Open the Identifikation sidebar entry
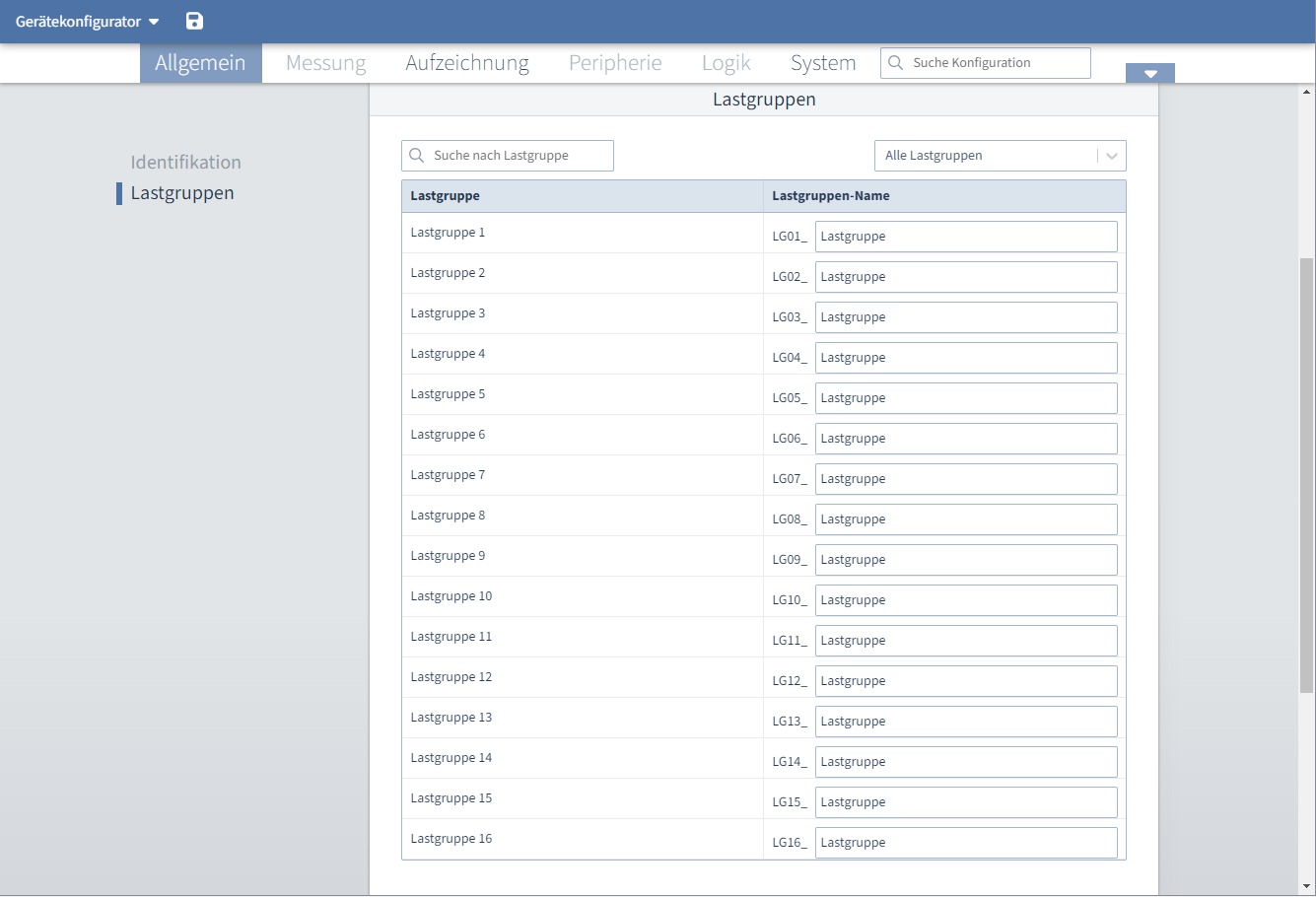The width and height of the screenshot is (1316, 897). (x=185, y=162)
